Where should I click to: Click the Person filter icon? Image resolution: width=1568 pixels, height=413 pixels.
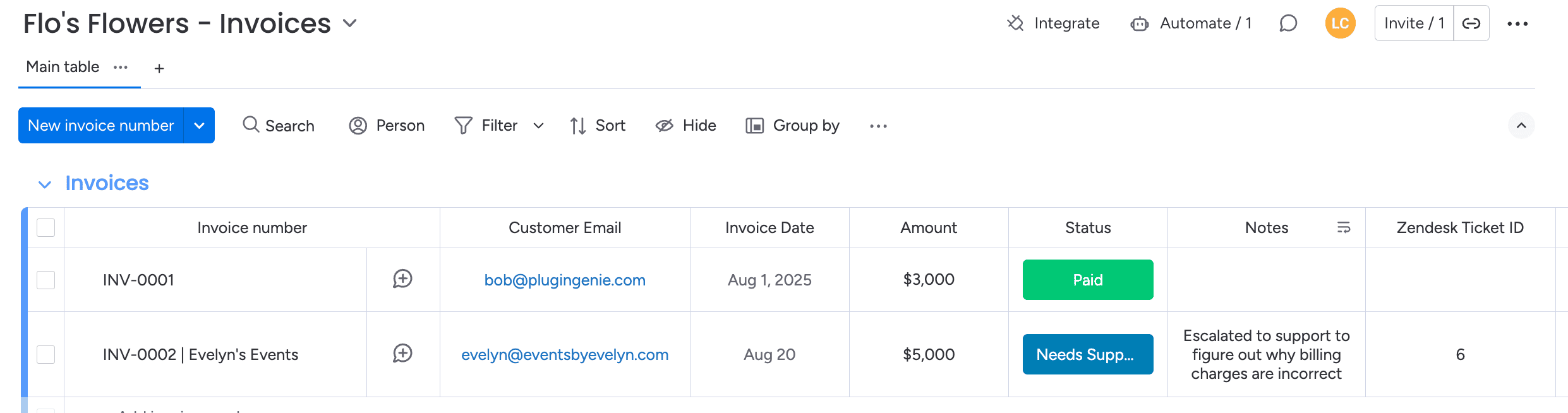pos(358,126)
